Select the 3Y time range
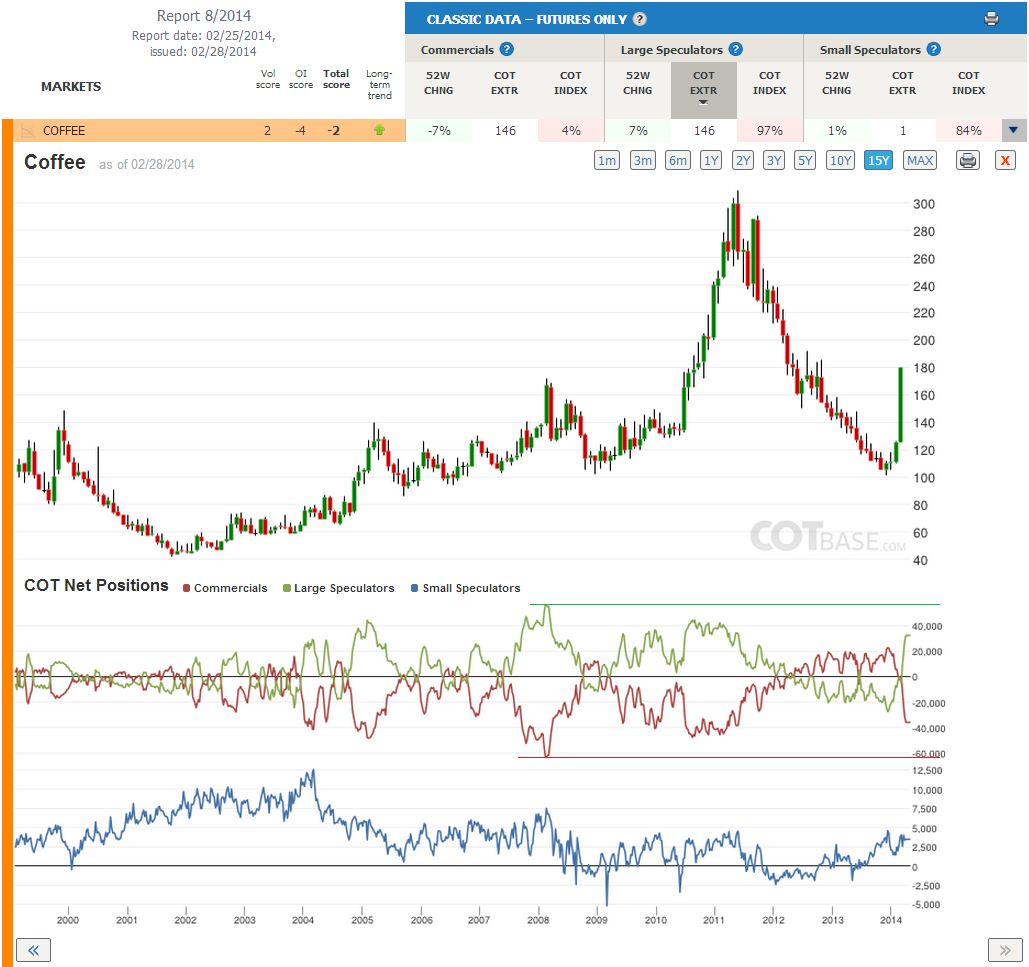1029x967 pixels. pos(774,160)
